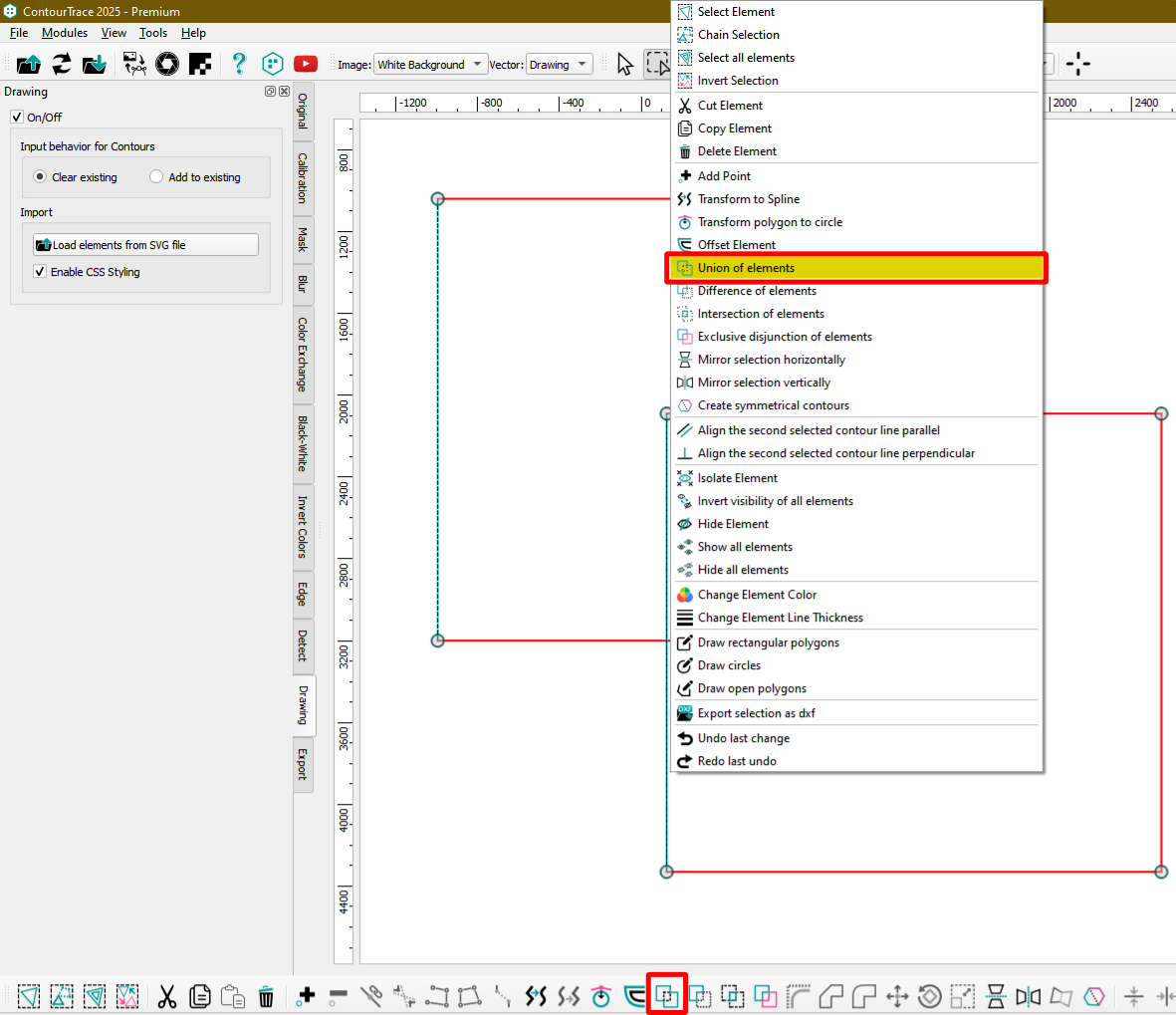Click the top-left contour vertex point
This screenshot has height=1015, width=1176.
pyautogui.click(x=437, y=199)
